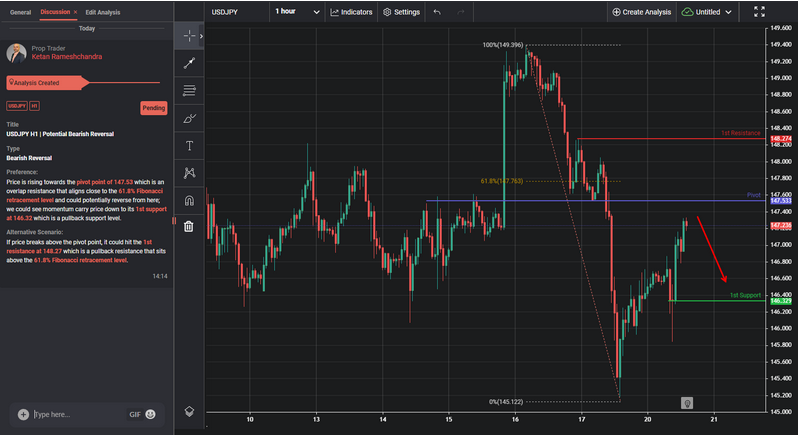Select the Discussion tab
The image size is (799, 437).
point(55,12)
